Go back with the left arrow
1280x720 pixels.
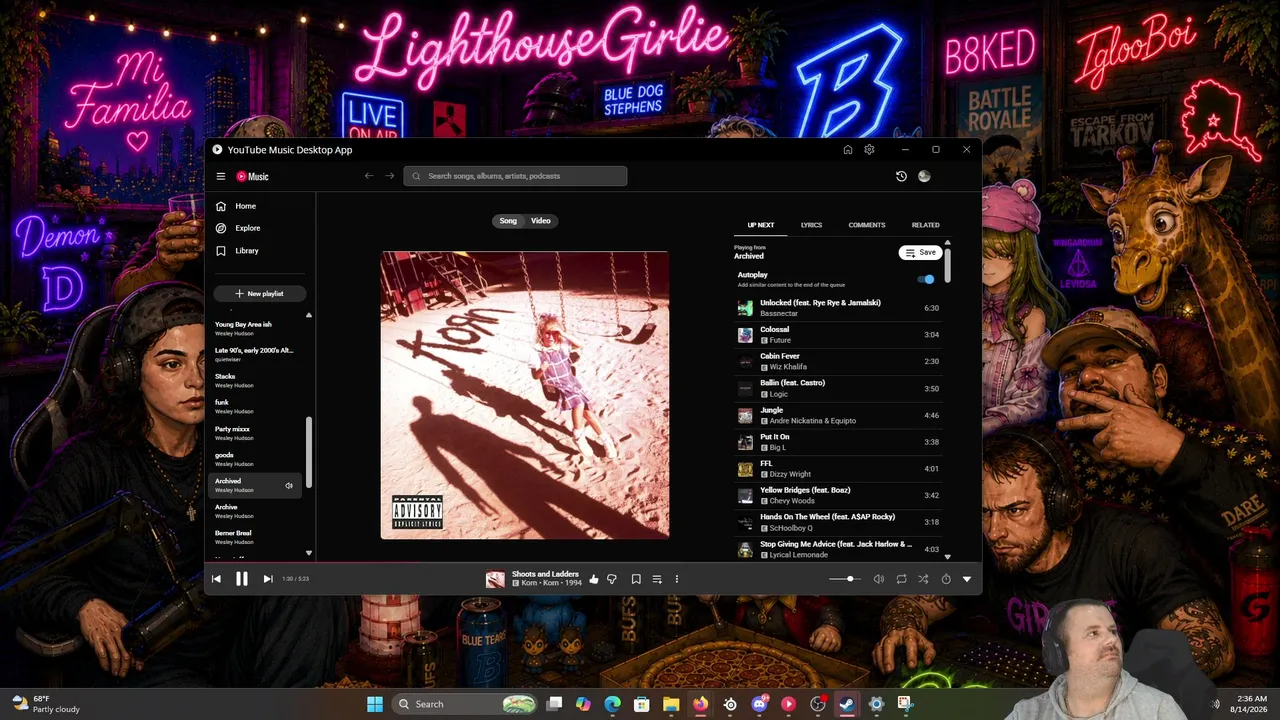(x=368, y=176)
